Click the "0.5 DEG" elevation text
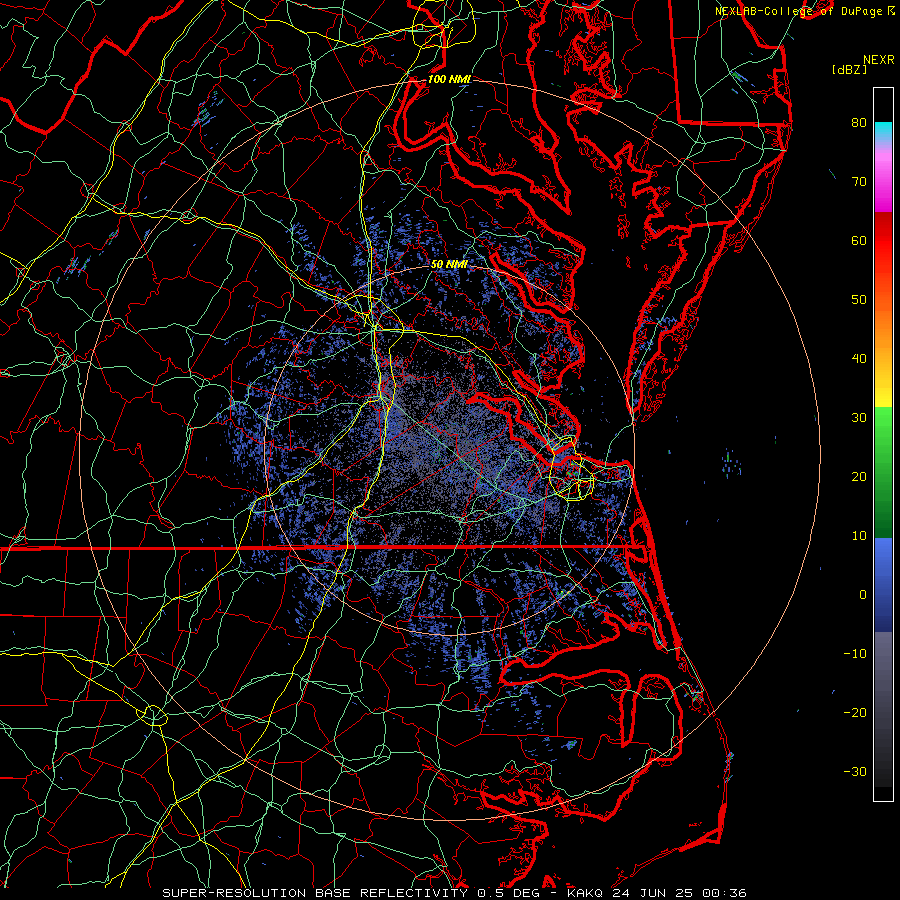The image size is (900, 900). (509, 893)
